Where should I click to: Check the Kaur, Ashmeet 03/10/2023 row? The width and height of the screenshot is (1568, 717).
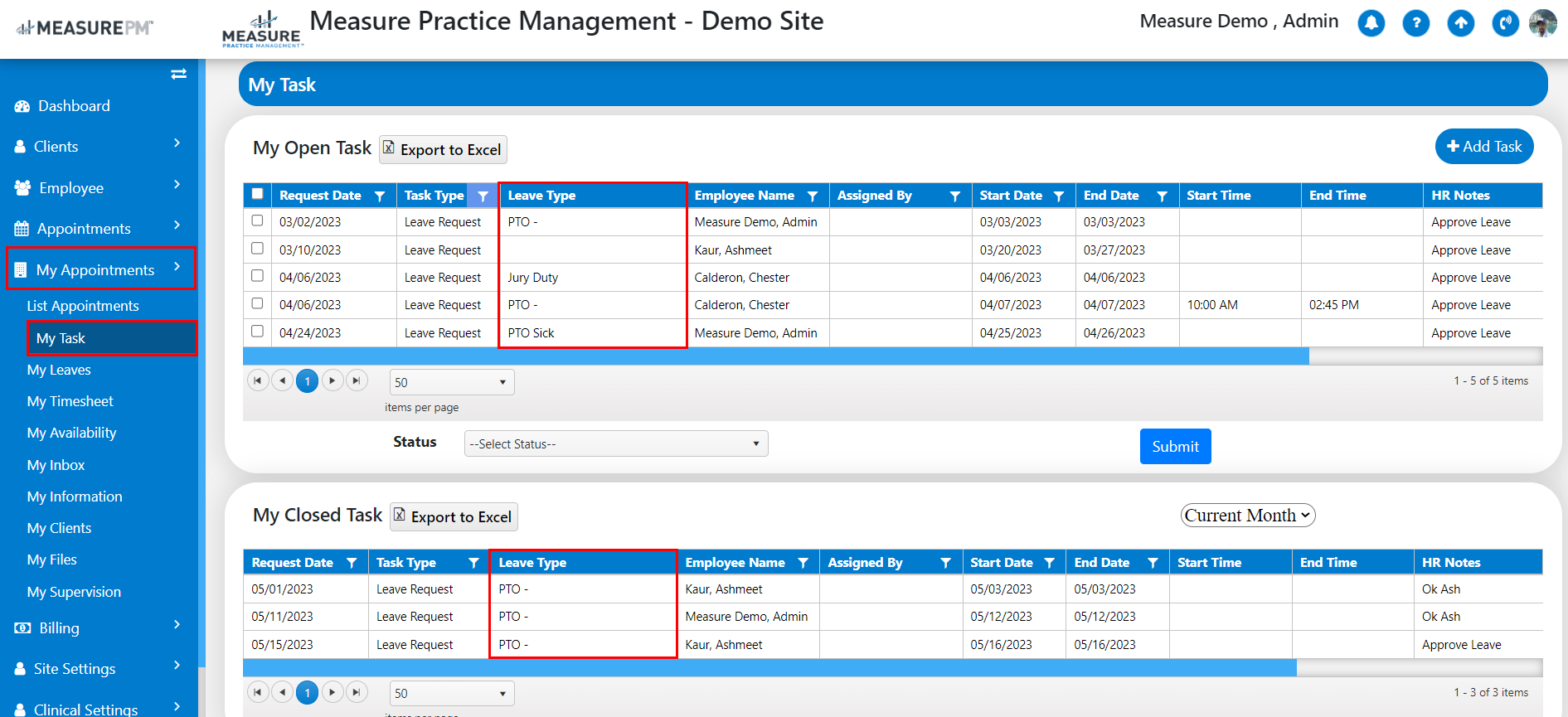click(257, 248)
